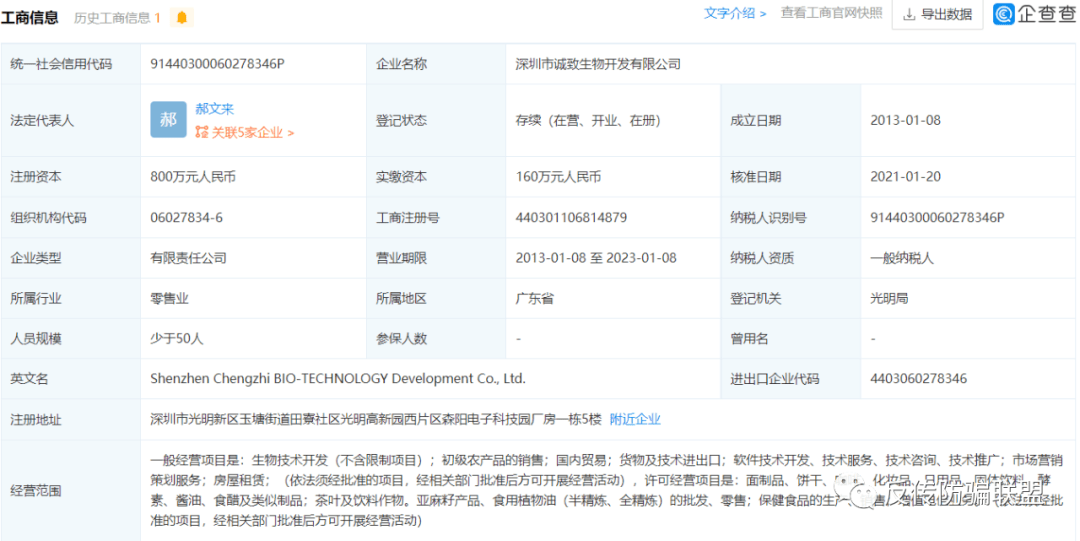Viewport: 1080px width, 541px height.
Task: Expand 关联5家企业 related companies
Action: pos(245,132)
